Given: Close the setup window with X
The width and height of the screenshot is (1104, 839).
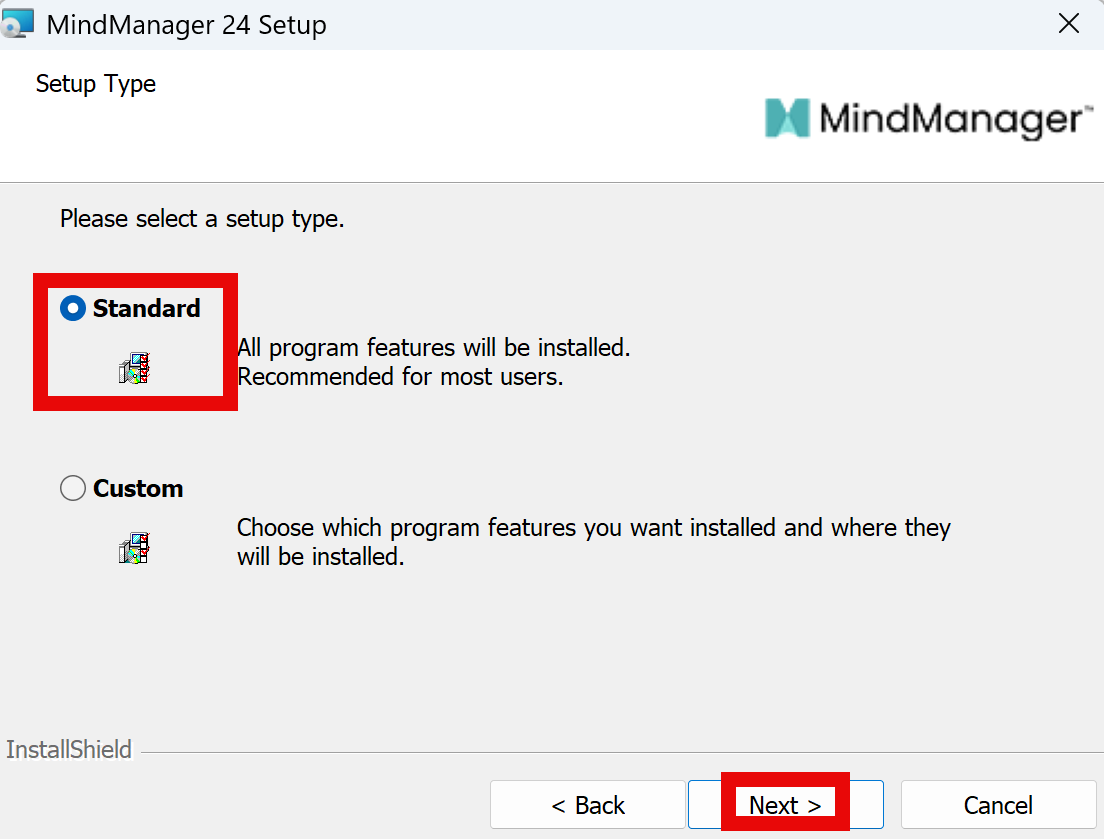Looking at the screenshot, I should click(1069, 24).
